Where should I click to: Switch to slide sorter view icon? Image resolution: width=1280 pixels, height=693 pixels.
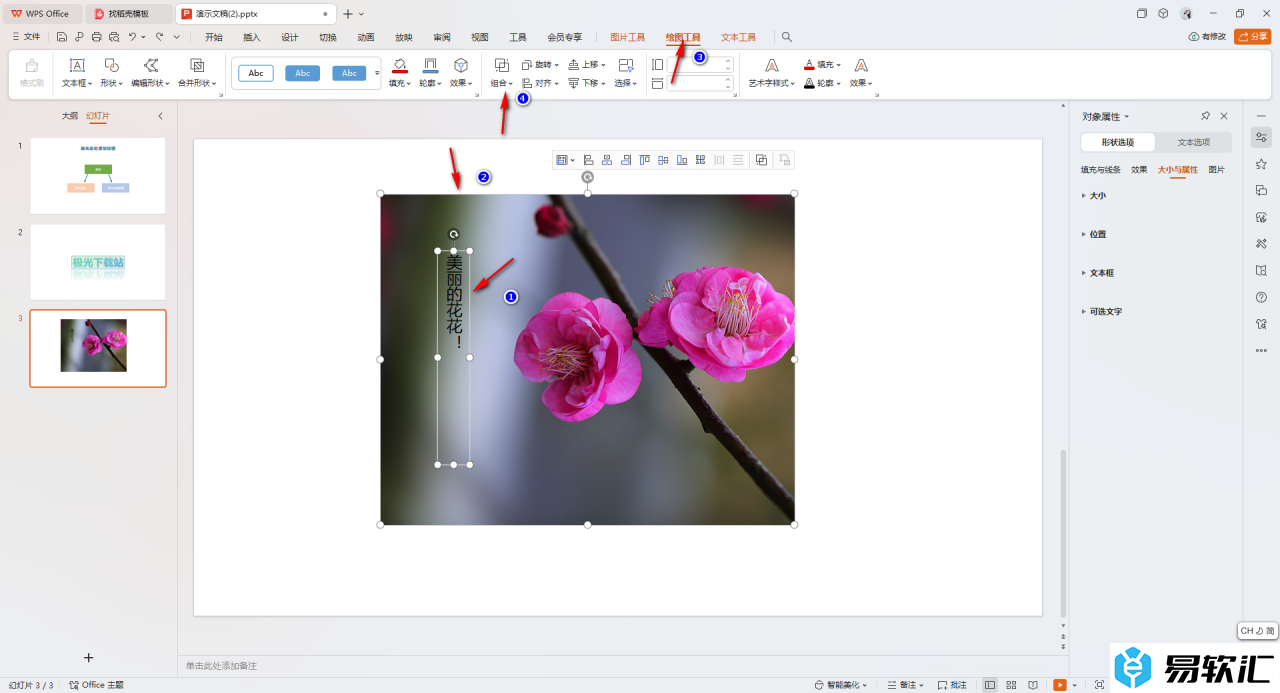click(x=1012, y=685)
